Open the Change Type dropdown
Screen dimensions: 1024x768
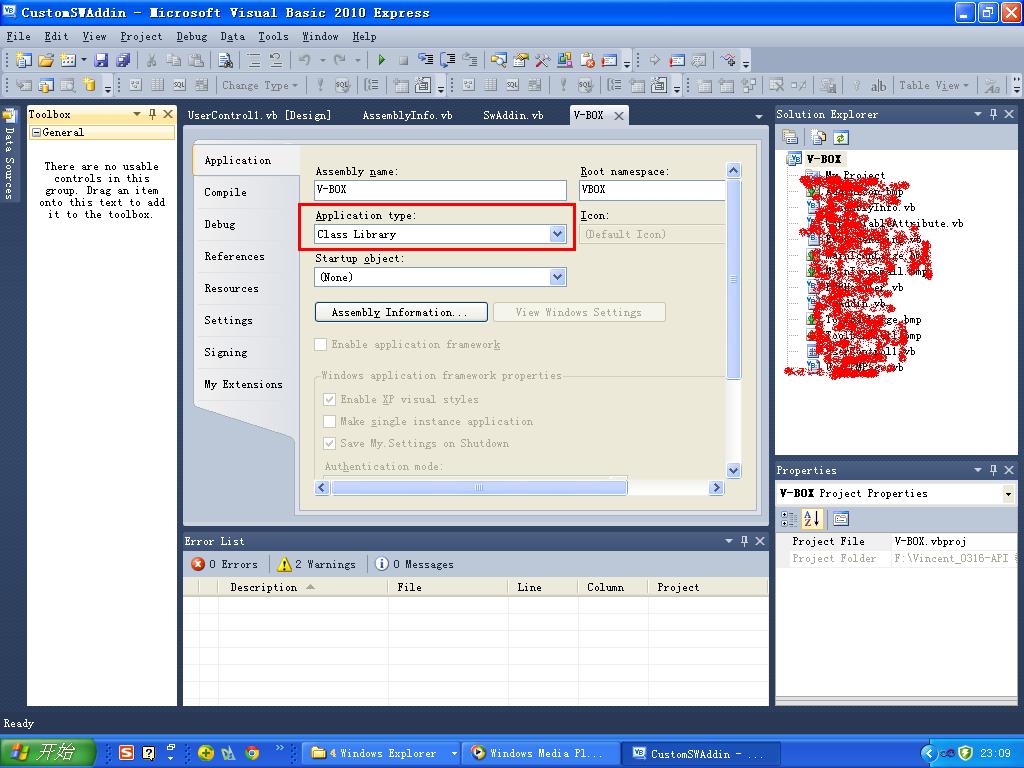tap(260, 86)
